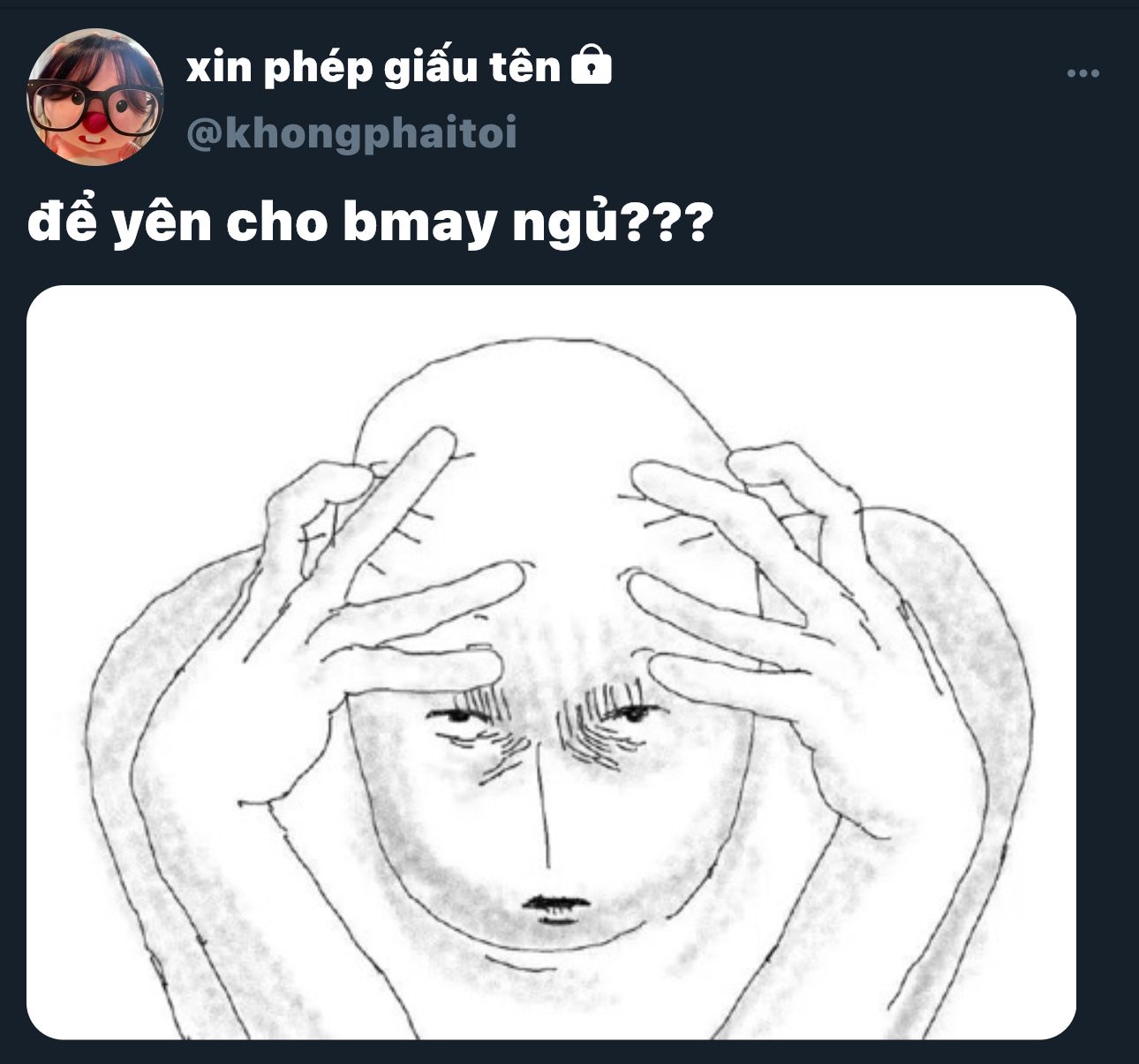Open the display name 'xin phép giấu tên'
The height and width of the screenshot is (1064, 1139).
pos(373,67)
